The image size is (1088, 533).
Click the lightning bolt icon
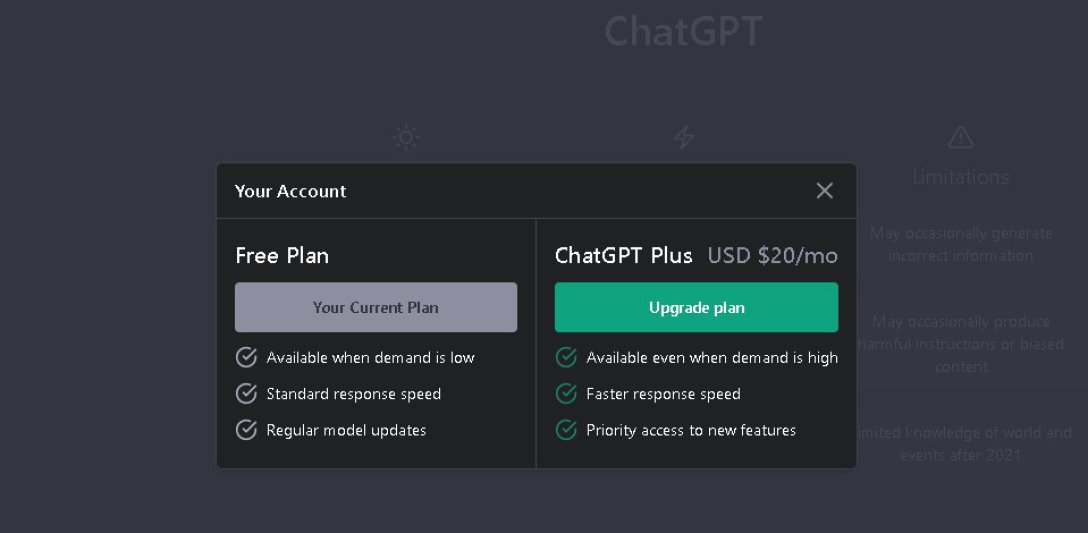tap(684, 137)
